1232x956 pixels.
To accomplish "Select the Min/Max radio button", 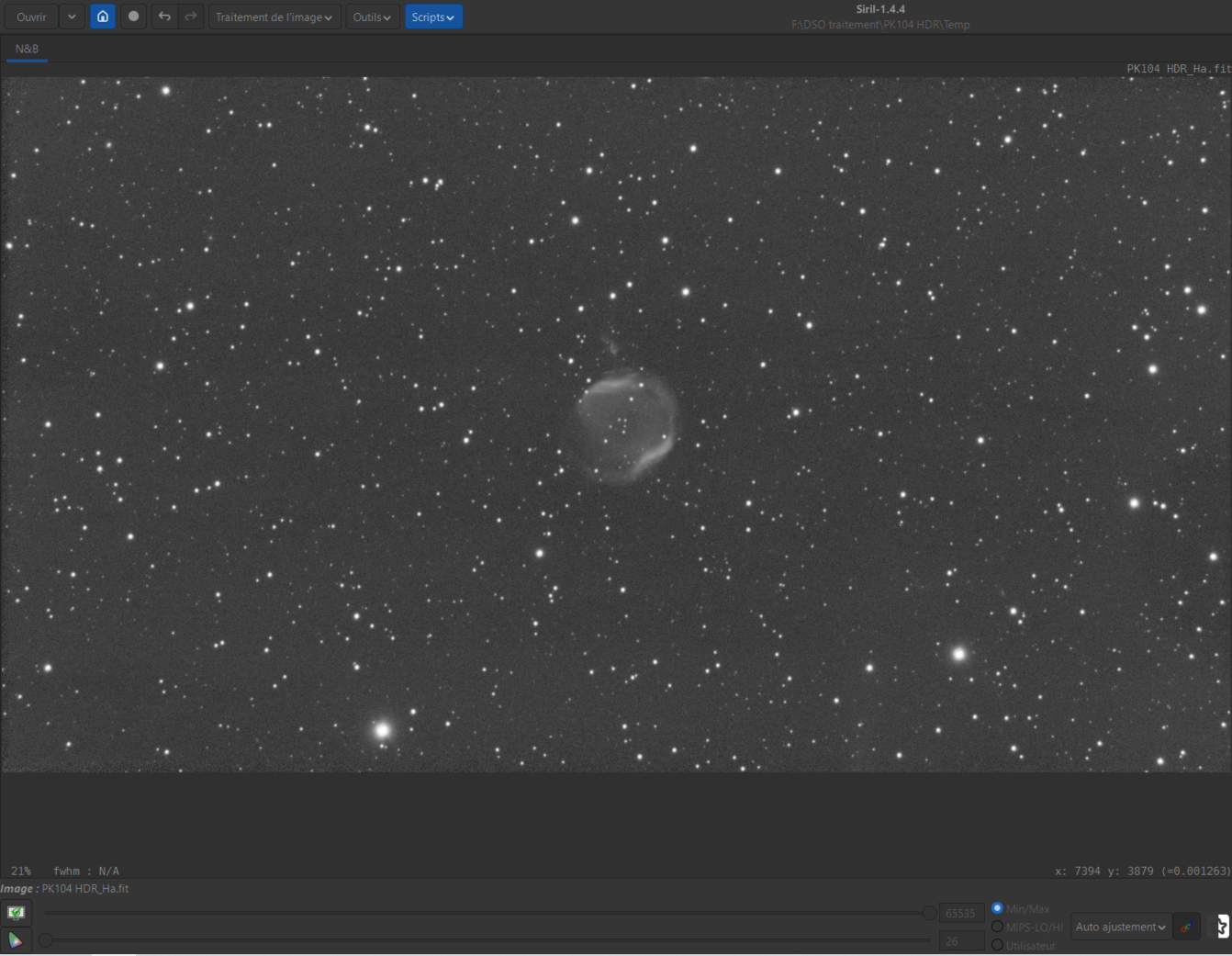I will (997, 908).
